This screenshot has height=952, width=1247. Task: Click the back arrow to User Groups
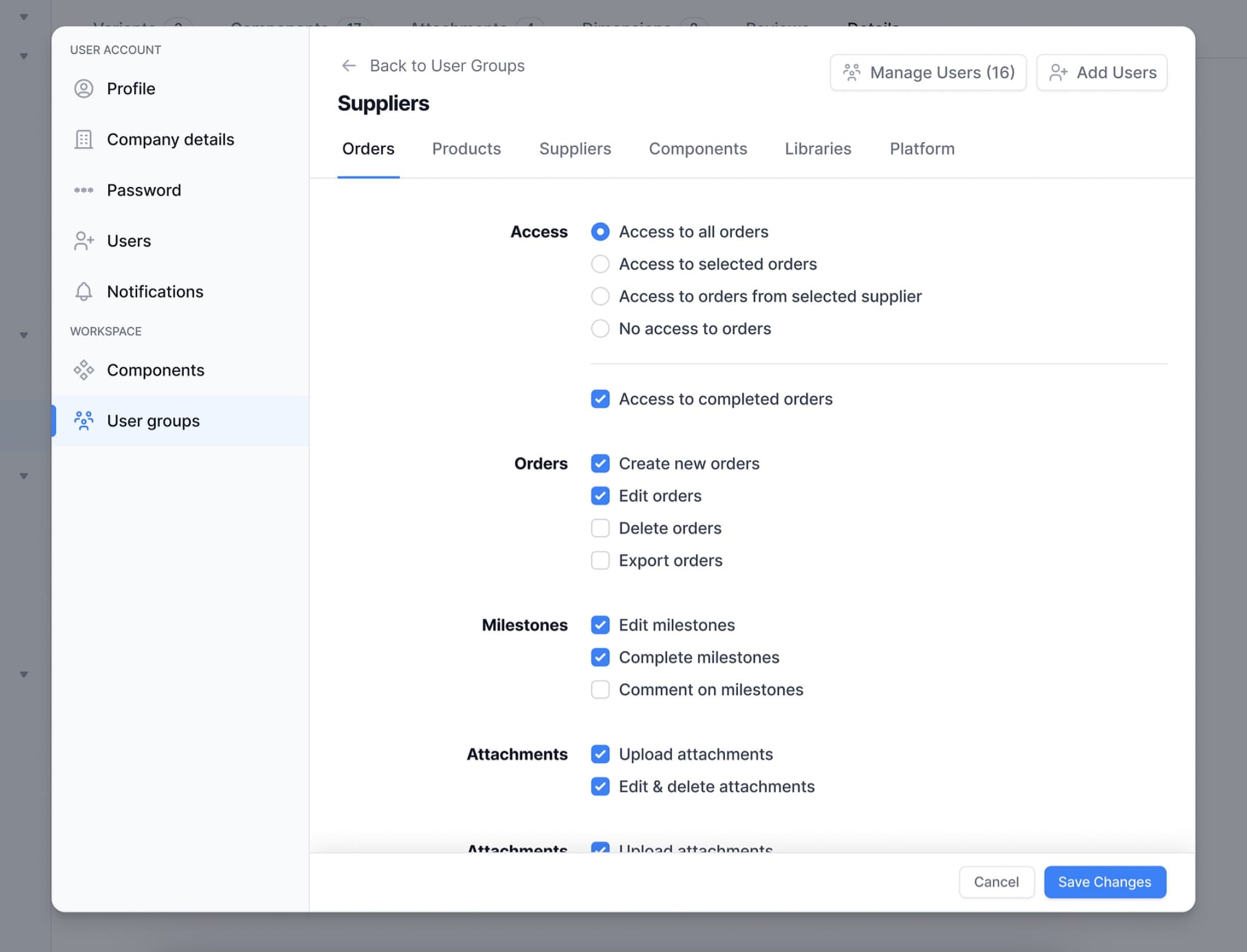[x=349, y=66]
